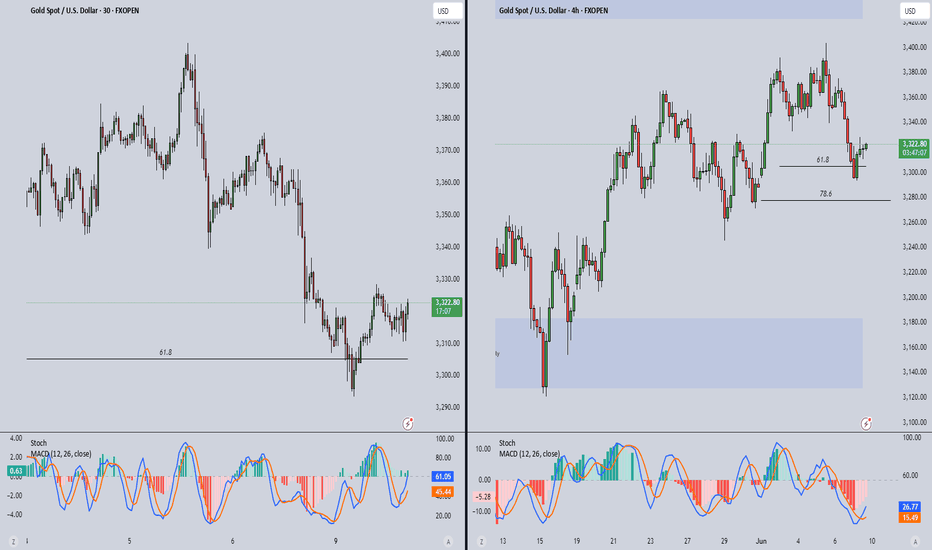932x550 pixels.
Task: Click -10.00 on the 4h MACD scale
Action: point(482,511)
